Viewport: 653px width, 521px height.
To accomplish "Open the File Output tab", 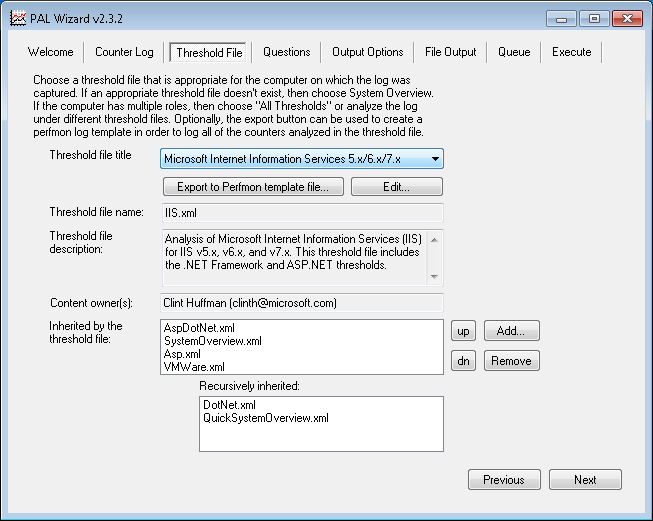I will coord(450,52).
